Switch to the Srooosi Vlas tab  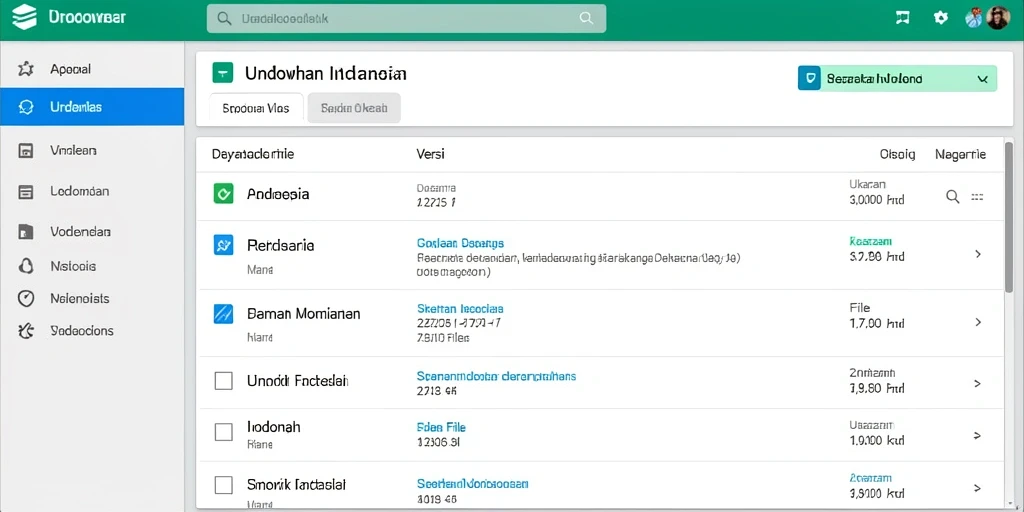(x=256, y=108)
